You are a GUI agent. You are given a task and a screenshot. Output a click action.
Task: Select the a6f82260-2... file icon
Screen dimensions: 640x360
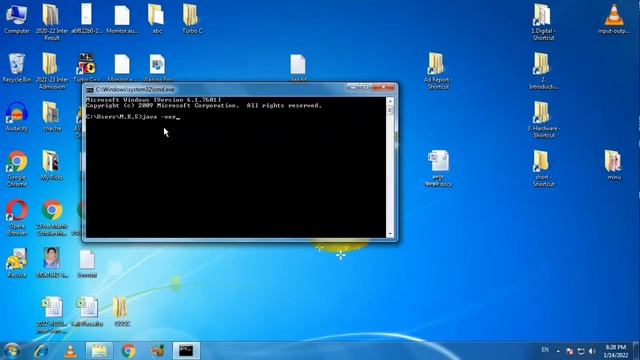coord(87,18)
